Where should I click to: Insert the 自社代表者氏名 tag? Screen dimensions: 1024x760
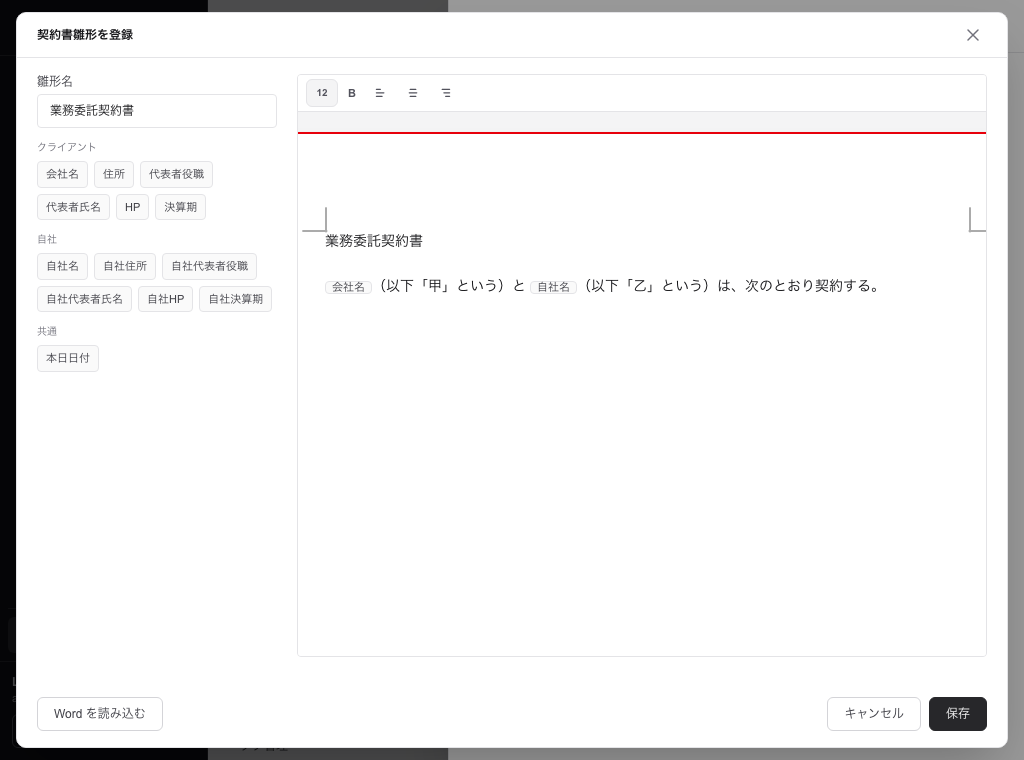click(84, 299)
